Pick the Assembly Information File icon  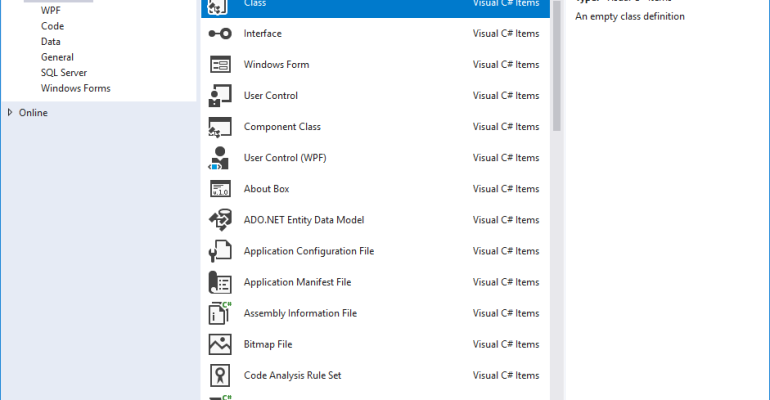tap(220, 313)
